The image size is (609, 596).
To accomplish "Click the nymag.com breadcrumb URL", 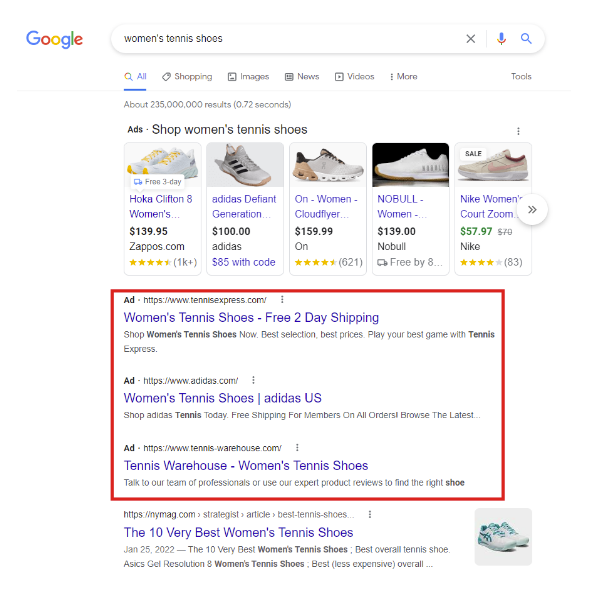I will [239, 514].
